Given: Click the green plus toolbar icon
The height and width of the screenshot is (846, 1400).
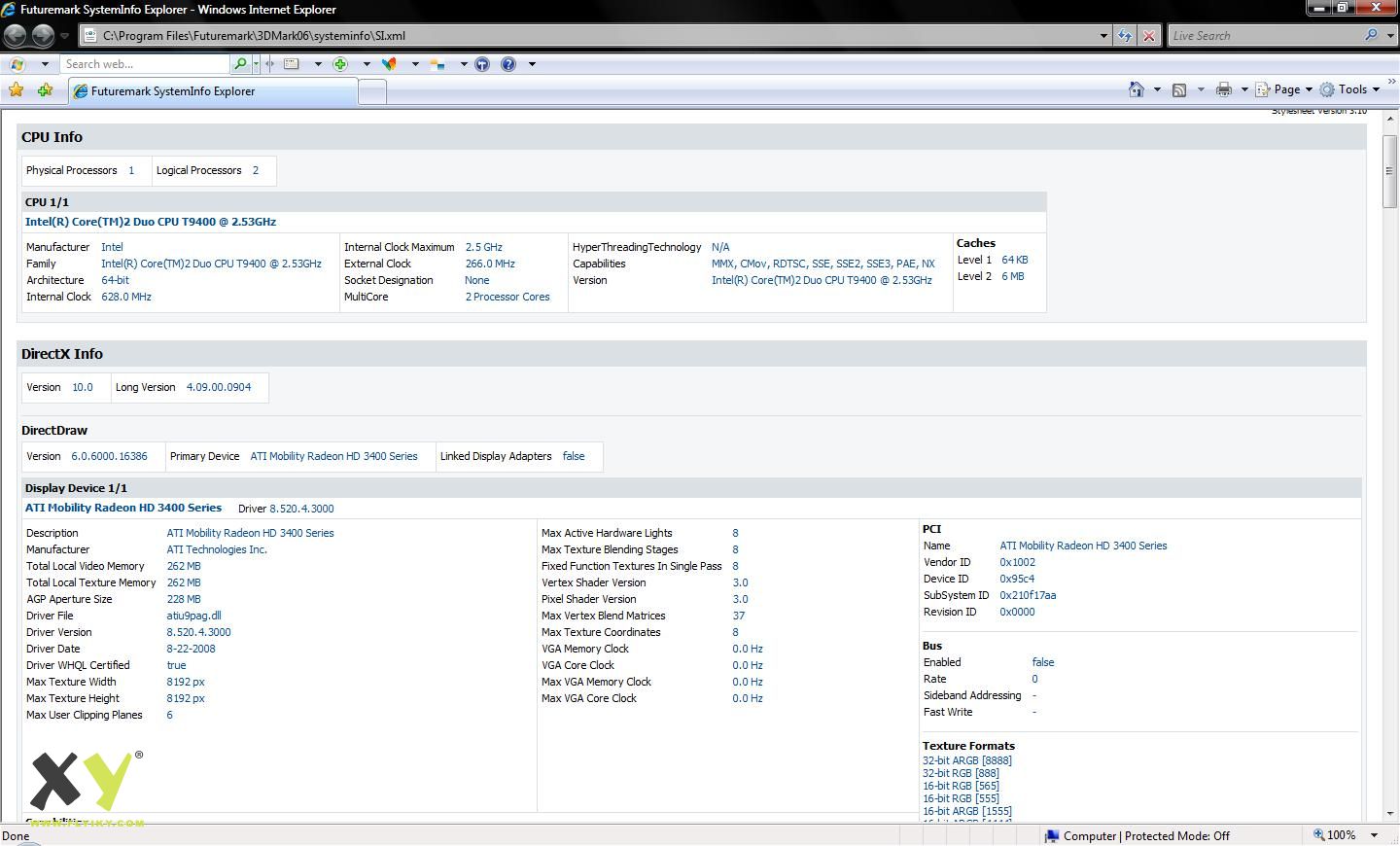Looking at the screenshot, I should click(340, 64).
